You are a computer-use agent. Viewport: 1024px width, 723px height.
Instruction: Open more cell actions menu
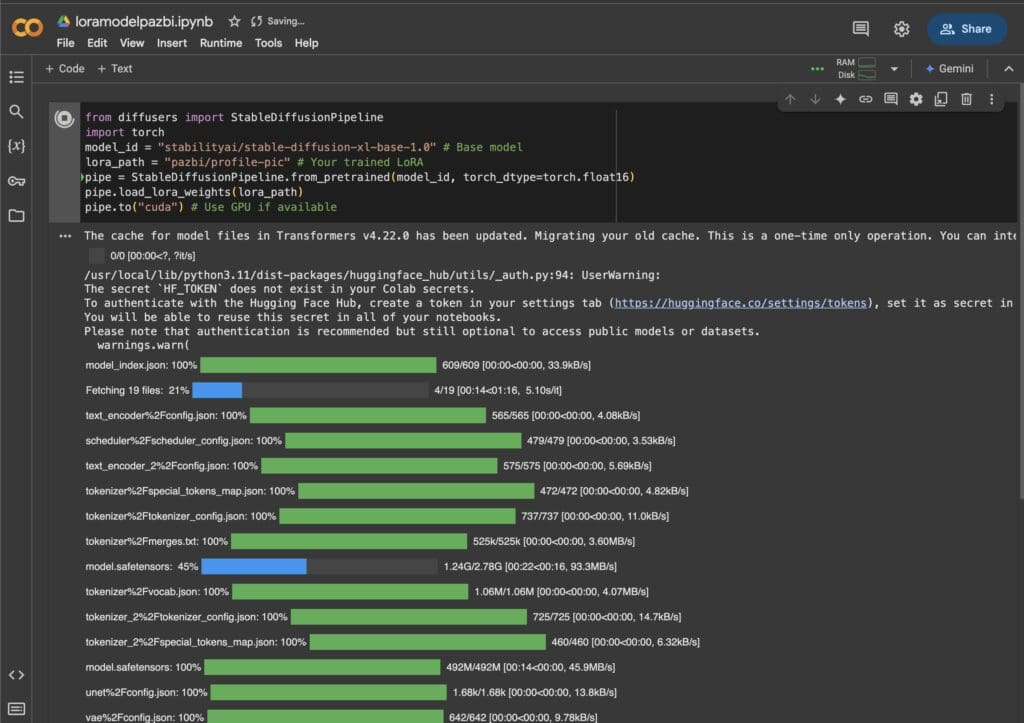point(991,99)
